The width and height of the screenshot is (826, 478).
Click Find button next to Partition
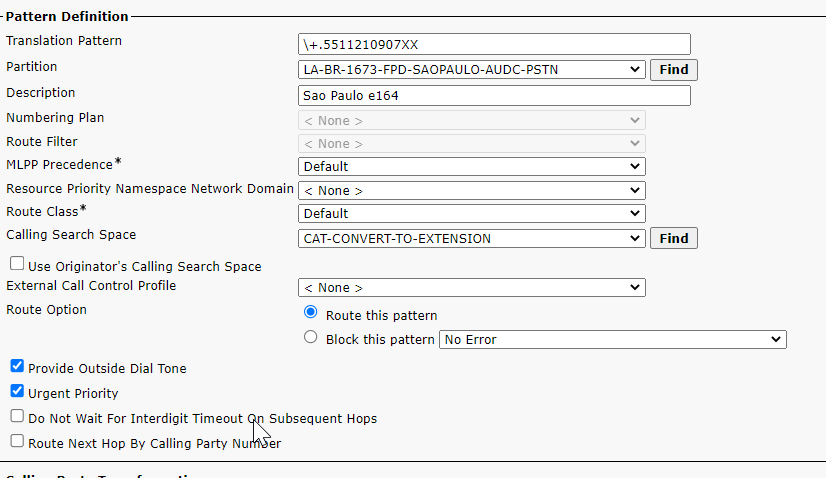[673, 70]
